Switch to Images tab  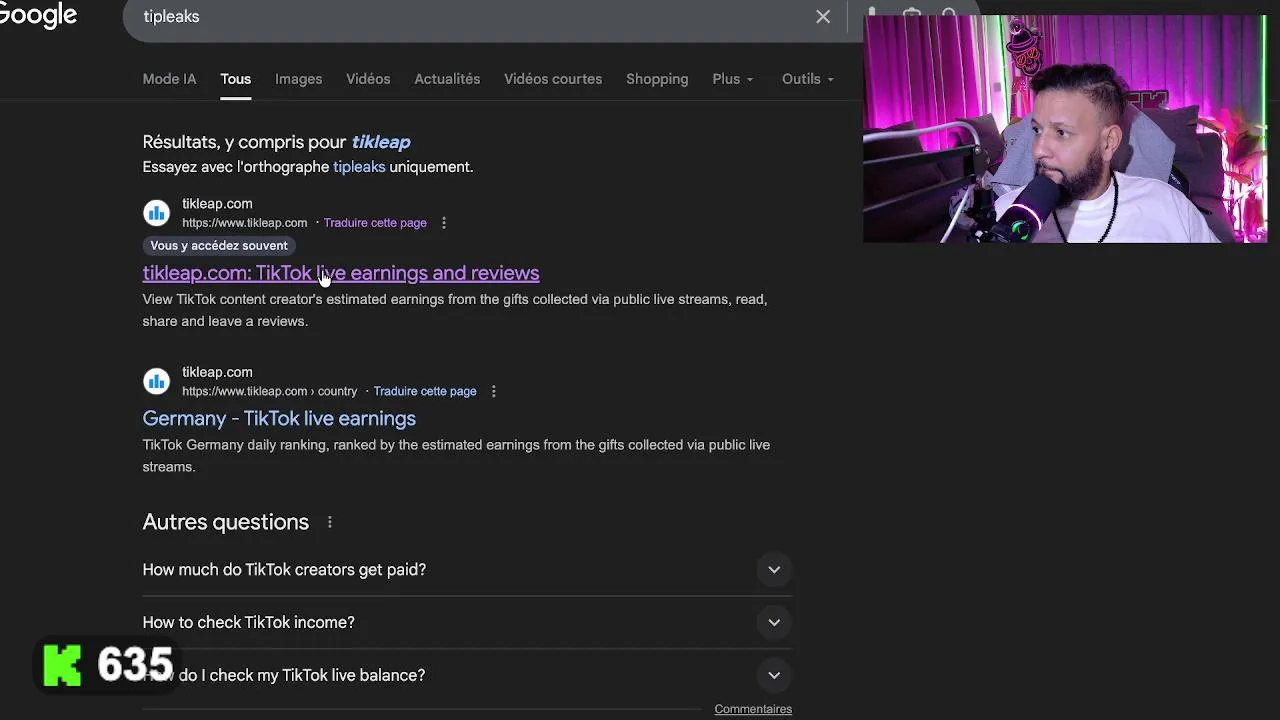tap(299, 79)
